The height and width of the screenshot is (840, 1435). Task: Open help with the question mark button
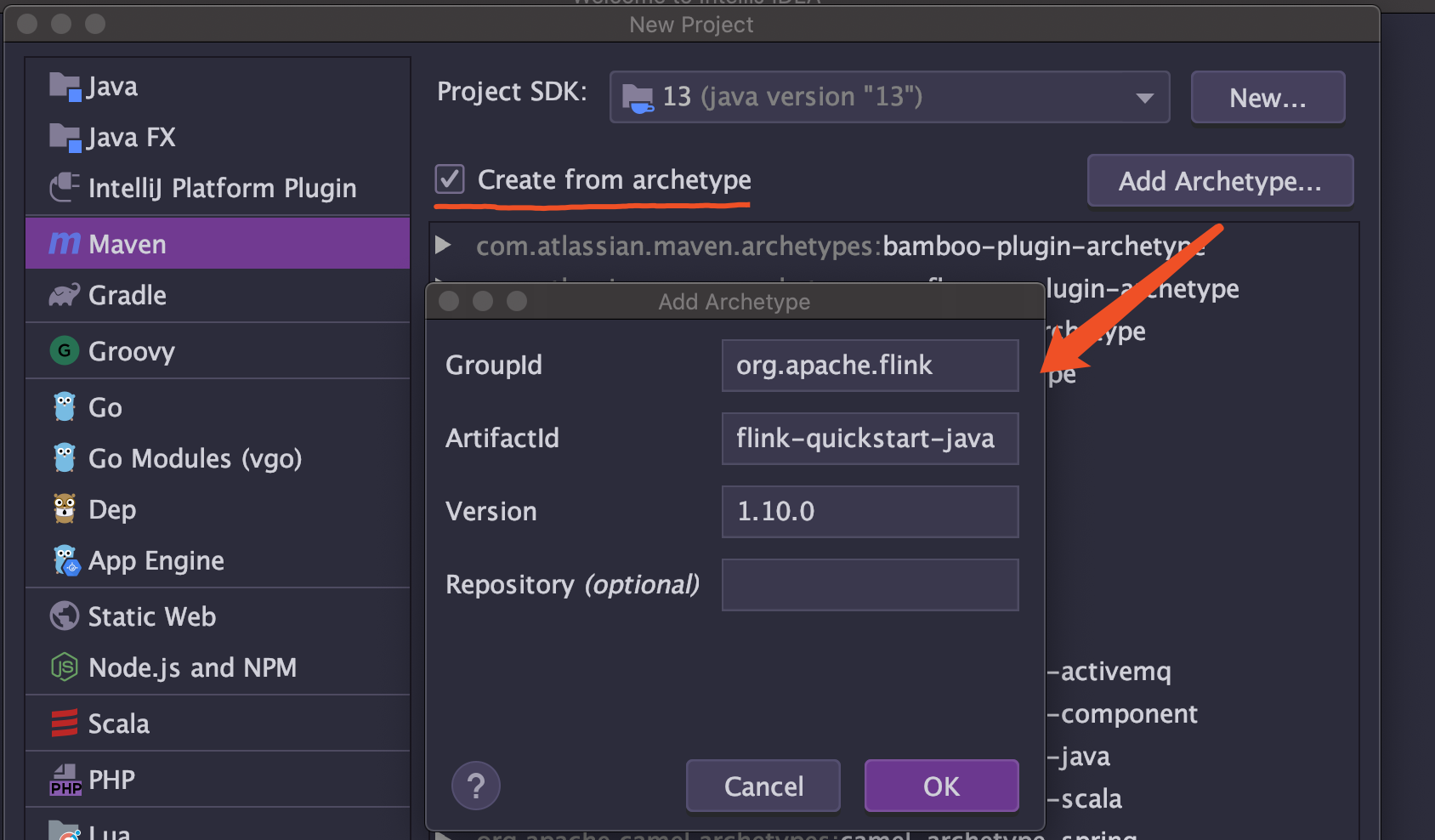476,786
